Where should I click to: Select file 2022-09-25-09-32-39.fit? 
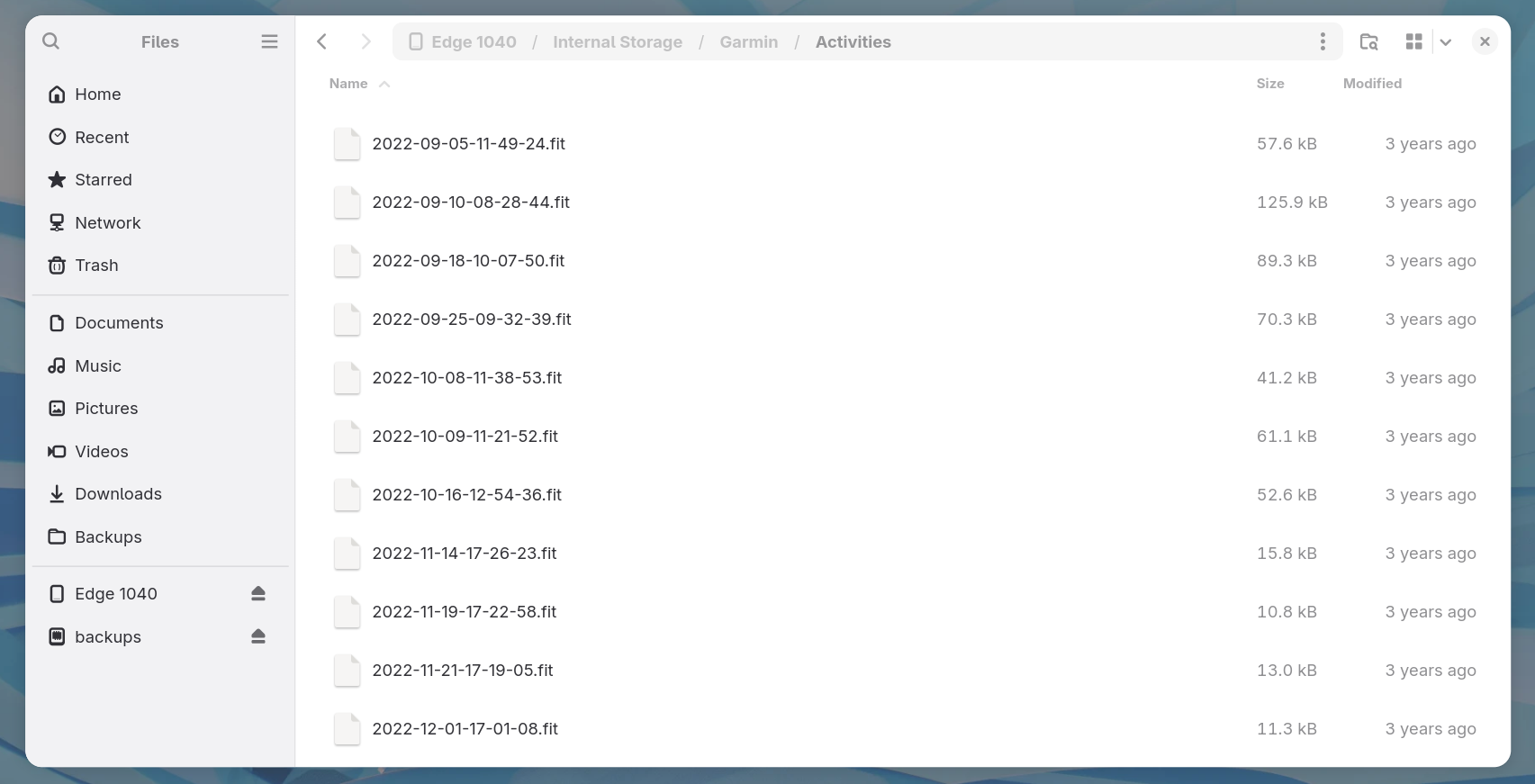tap(903, 320)
